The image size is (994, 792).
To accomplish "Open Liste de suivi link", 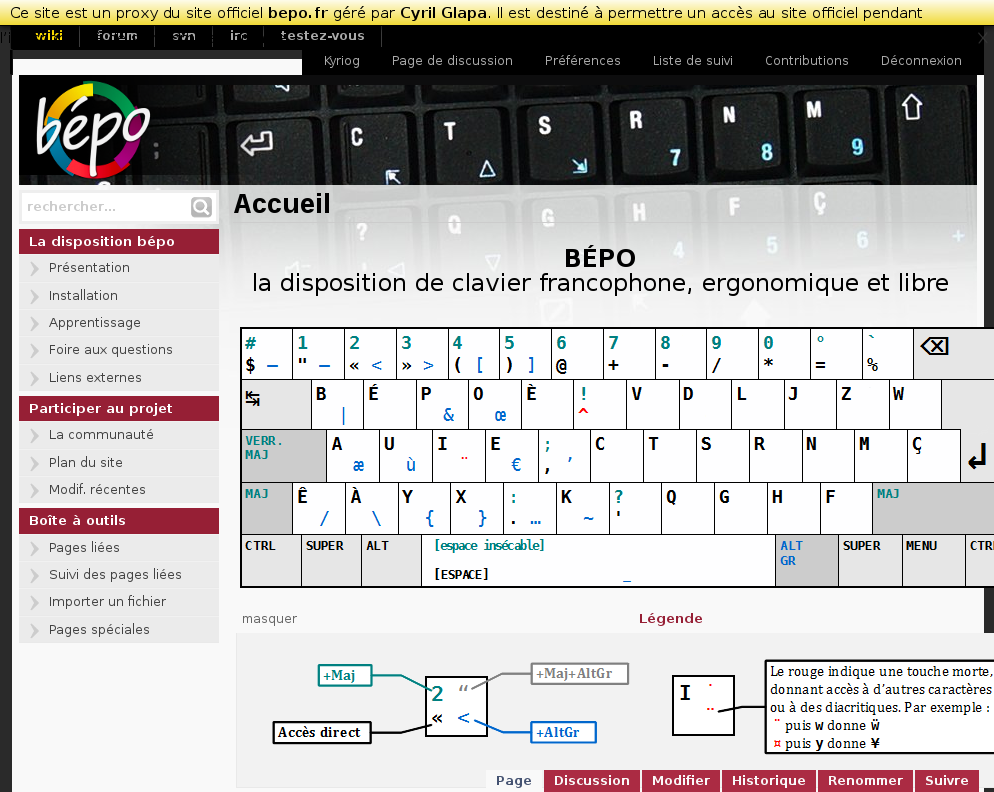I will (x=693, y=60).
